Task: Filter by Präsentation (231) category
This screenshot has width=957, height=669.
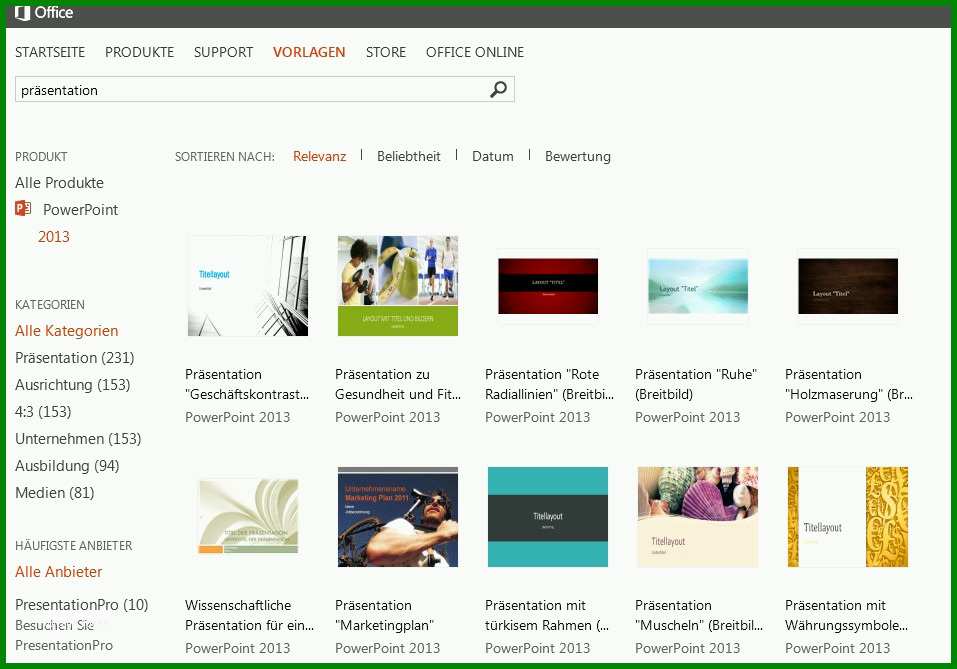Action: 74,358
